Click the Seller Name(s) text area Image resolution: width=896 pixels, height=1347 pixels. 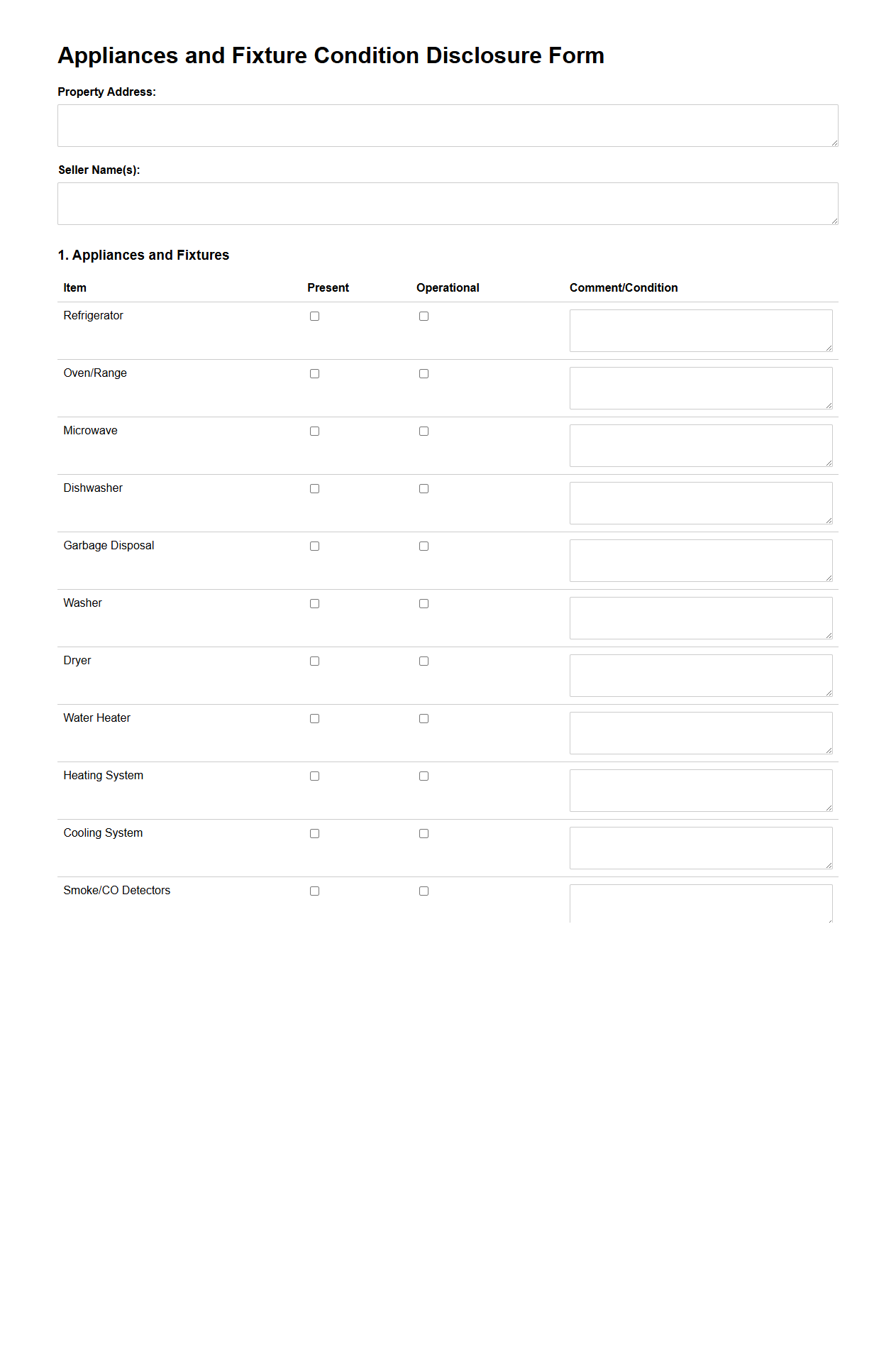coord(448,203)
